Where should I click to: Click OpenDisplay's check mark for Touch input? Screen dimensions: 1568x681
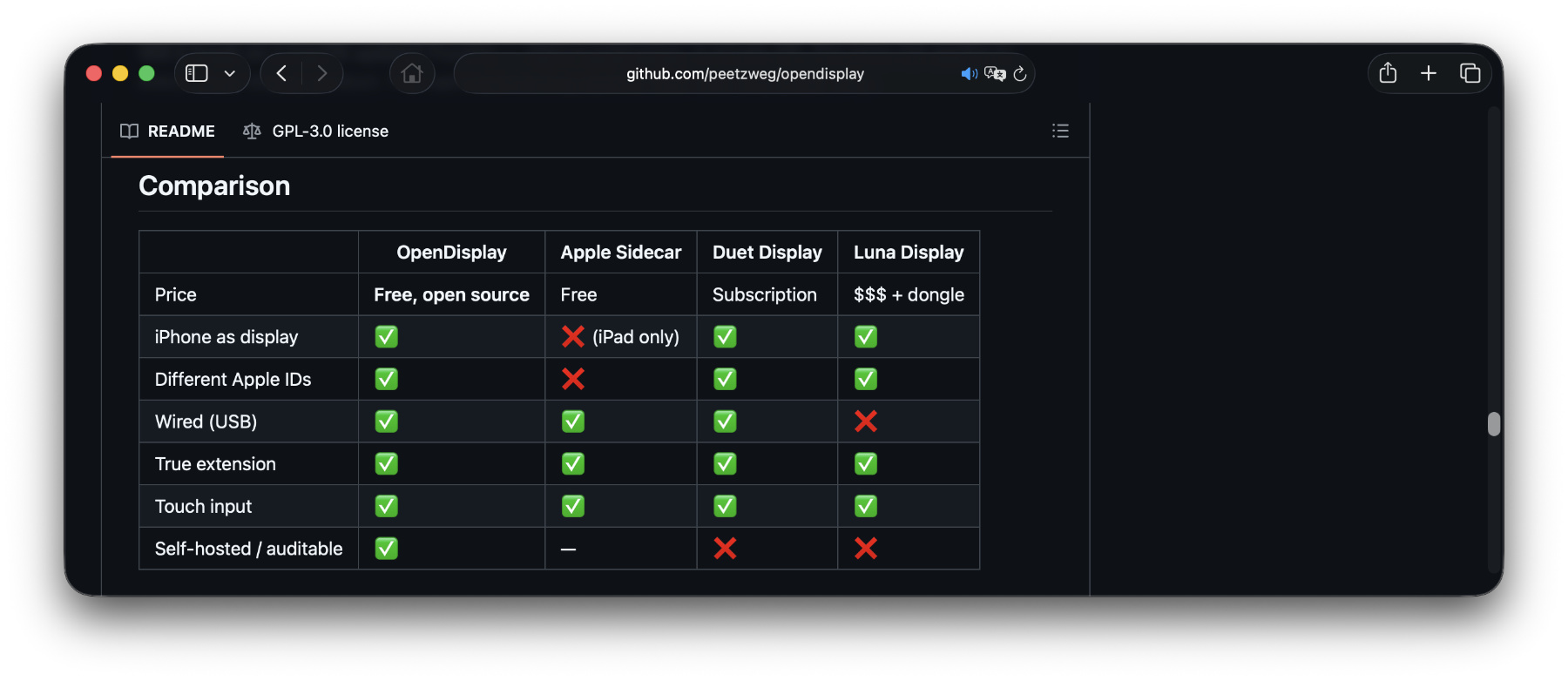point(386,506)
